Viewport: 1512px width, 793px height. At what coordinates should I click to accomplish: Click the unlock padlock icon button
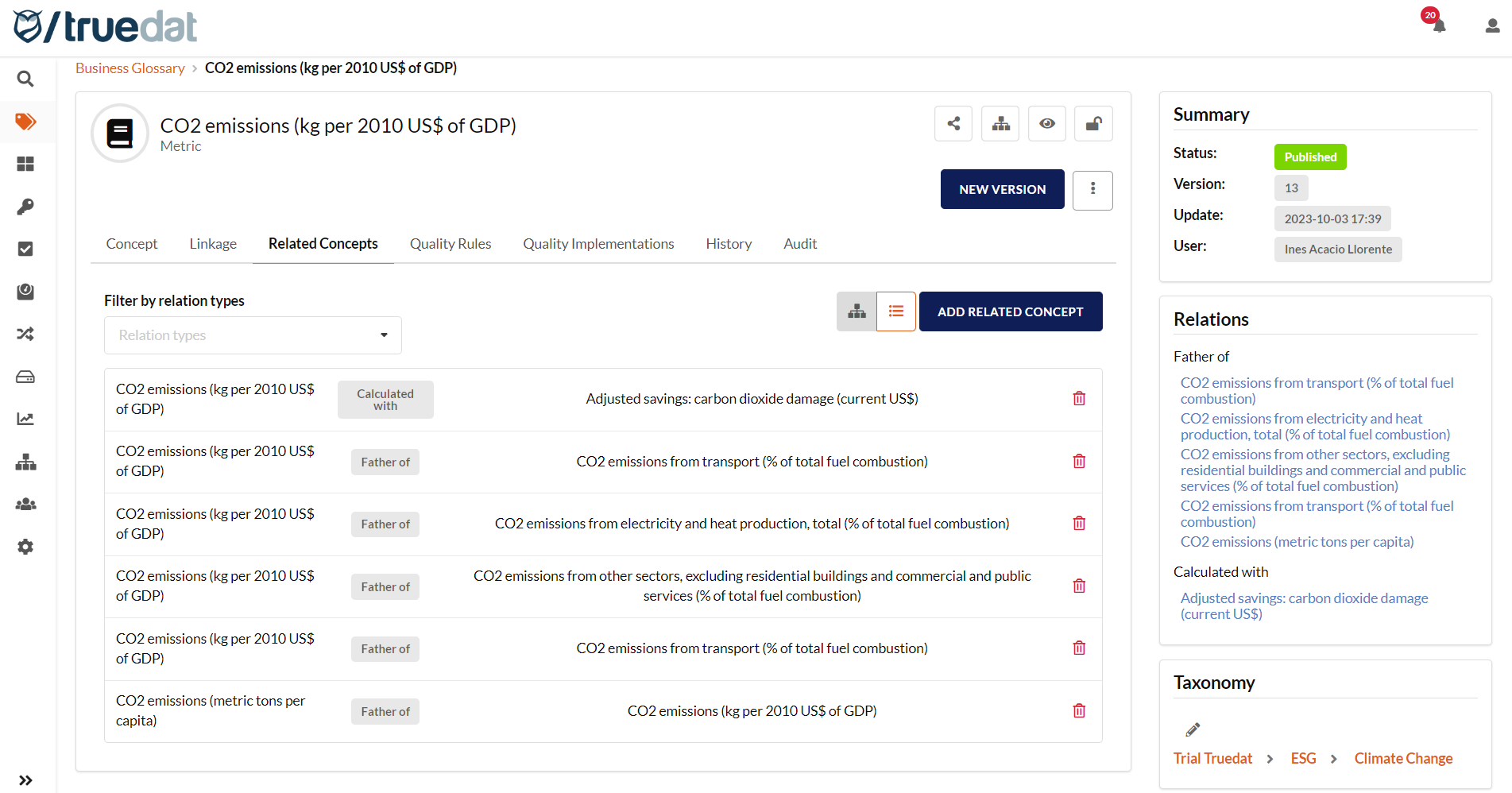[x=1093, y=124]
